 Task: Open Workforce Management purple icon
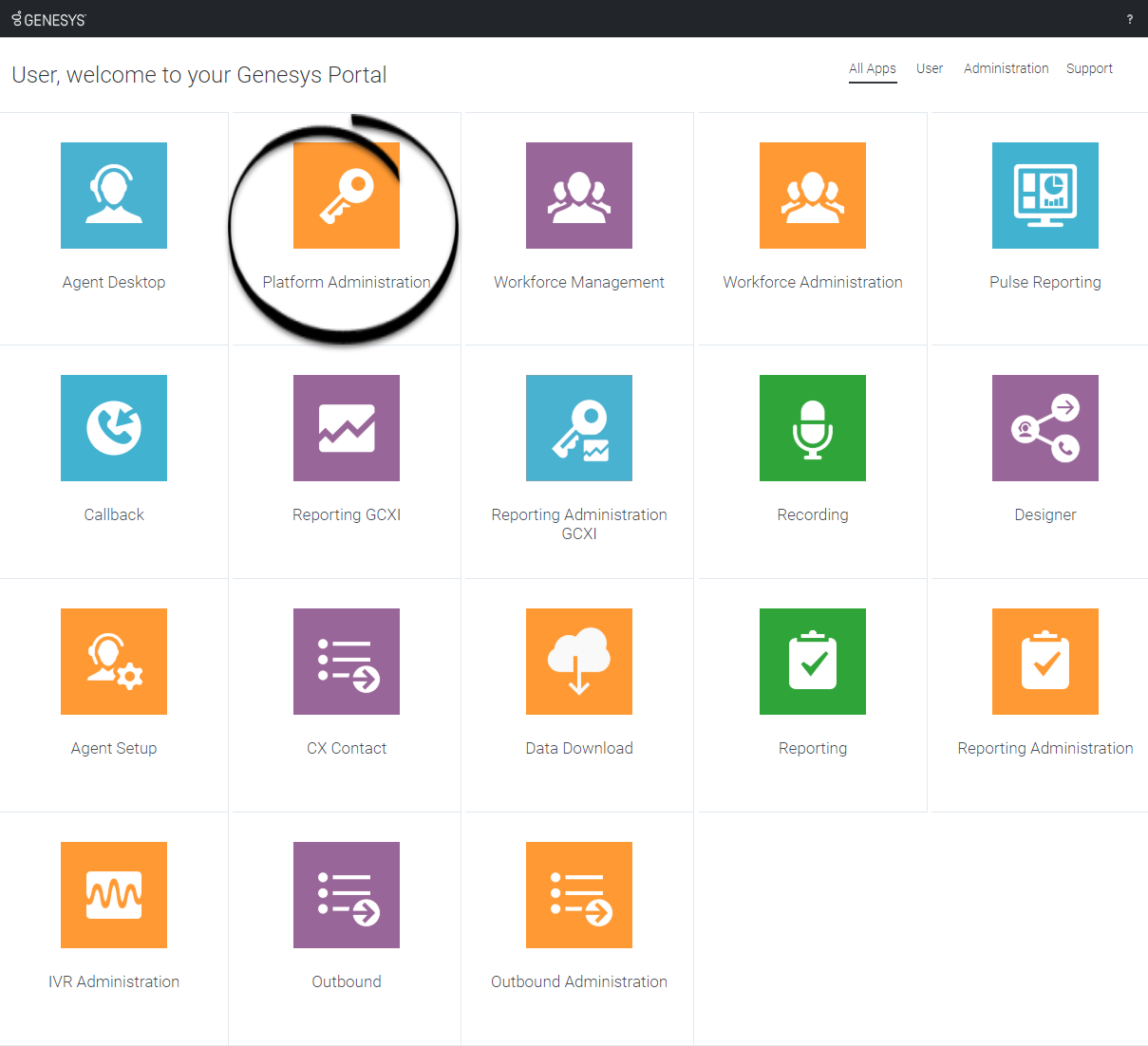[579, 196]
